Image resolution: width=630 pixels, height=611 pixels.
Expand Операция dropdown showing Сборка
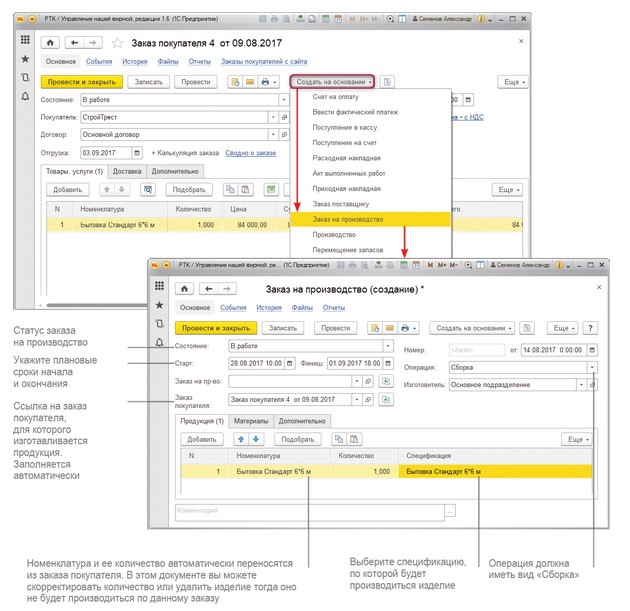pos(592,368)
